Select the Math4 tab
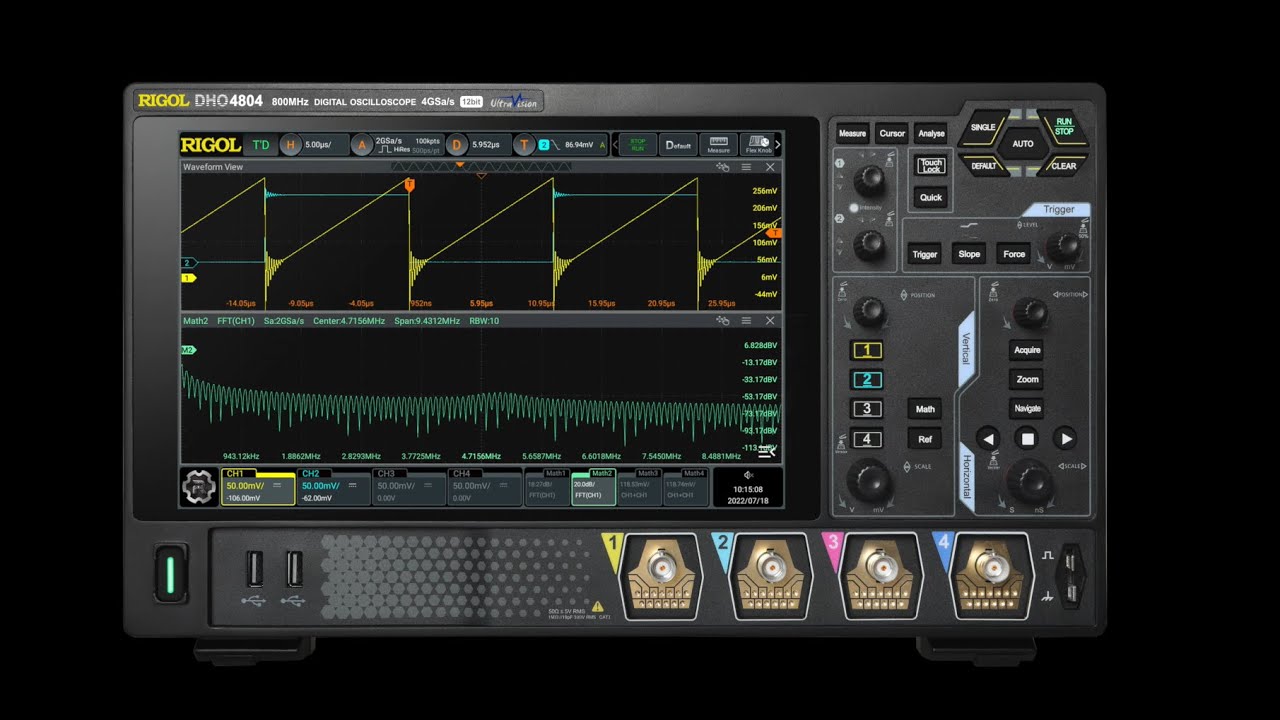Image resolution: width=1280 pixels, height=720 pixels. (x=686, y=487)
